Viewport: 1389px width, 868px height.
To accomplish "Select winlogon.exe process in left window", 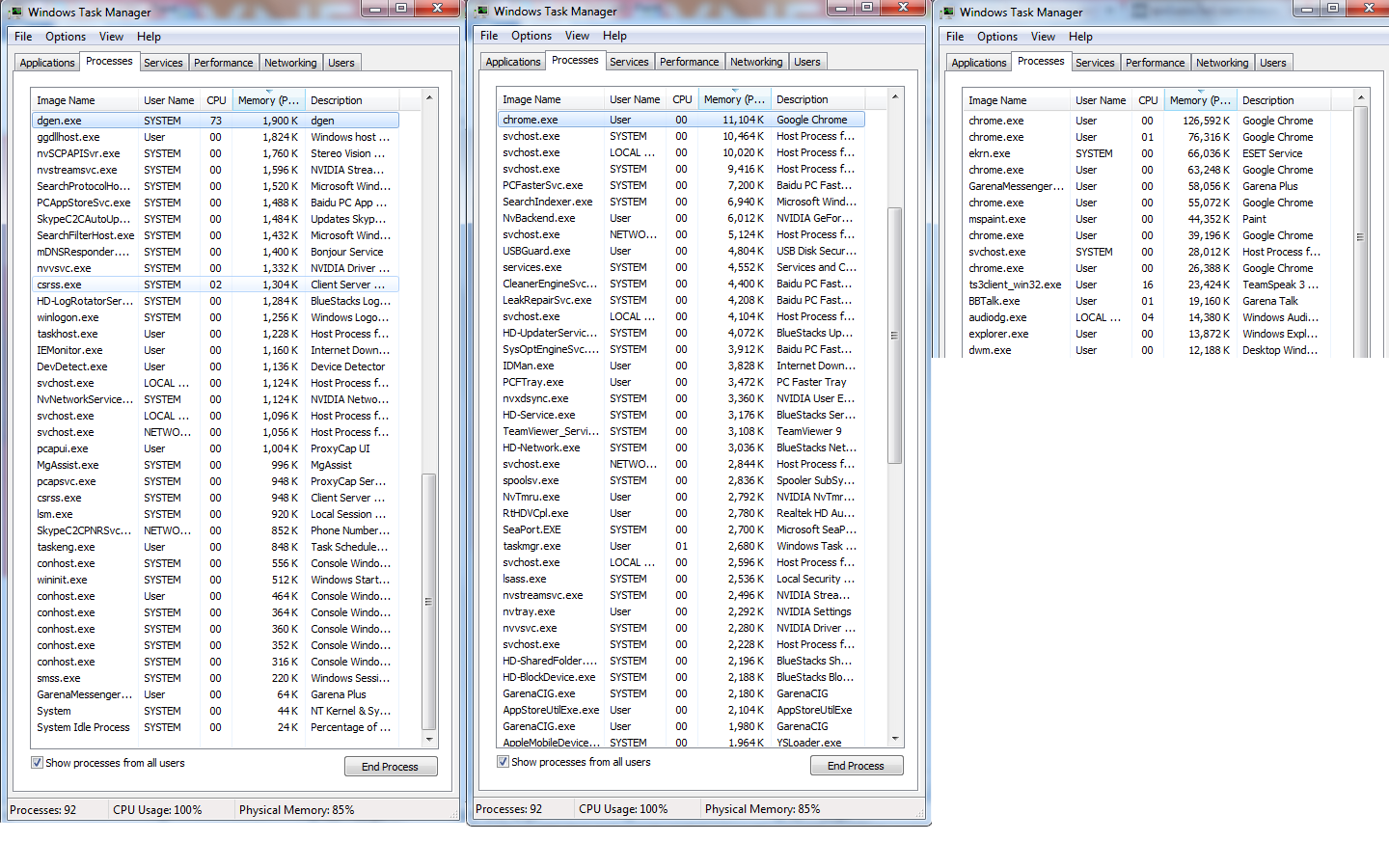I will click(x=215, y=317).
